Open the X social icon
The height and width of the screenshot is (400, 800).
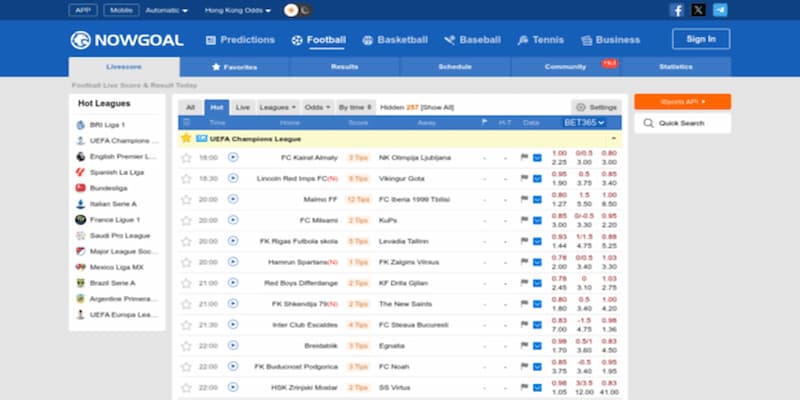click(698, 10)
